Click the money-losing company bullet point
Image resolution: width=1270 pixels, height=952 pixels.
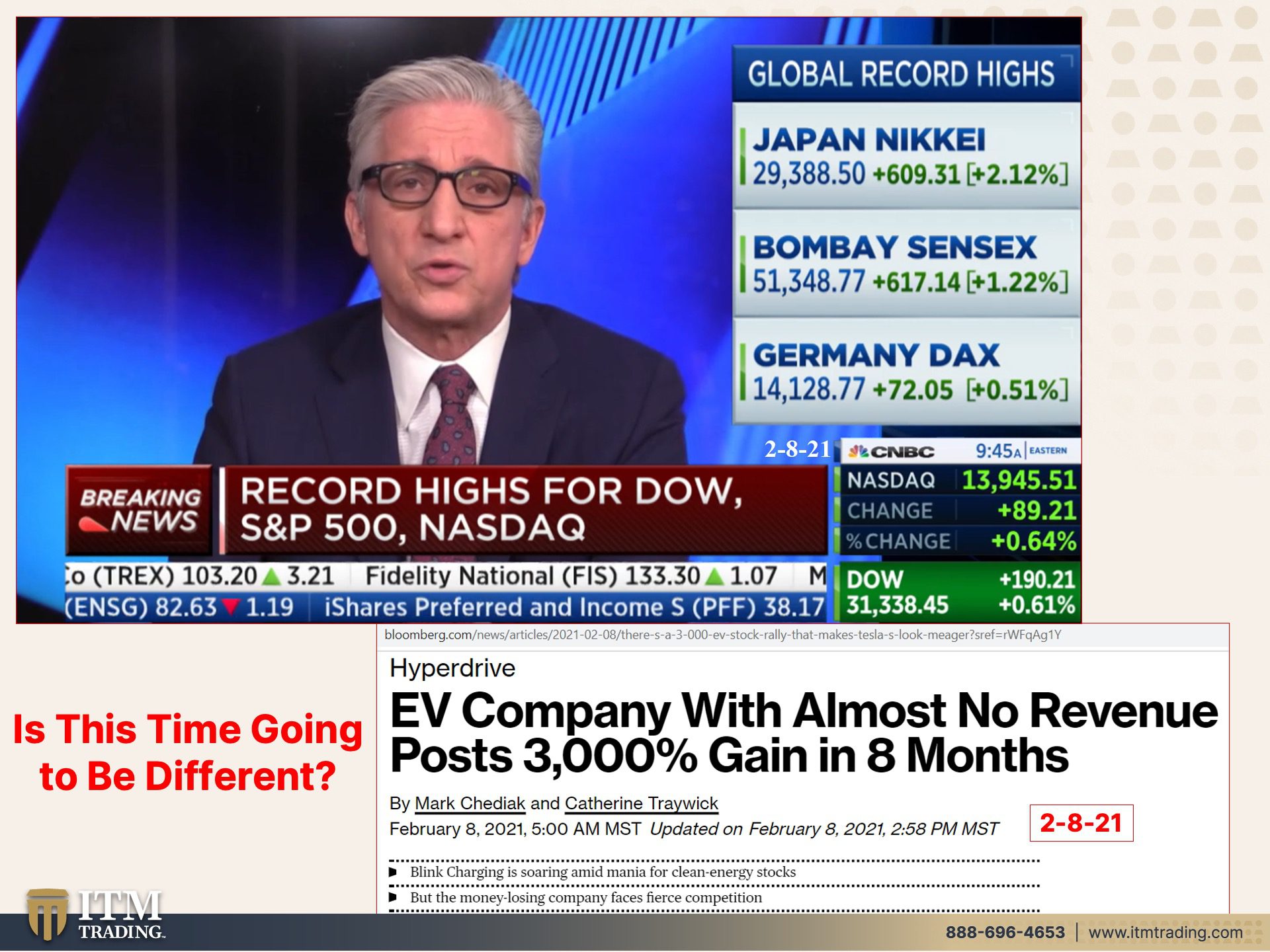(x=586, y=897)
